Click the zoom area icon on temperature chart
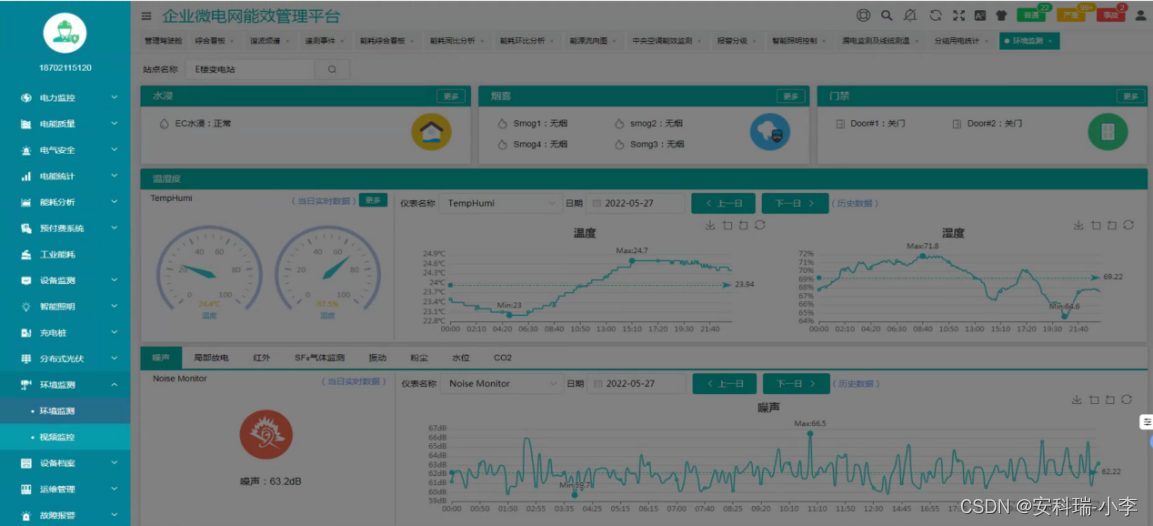 [727, 225]
